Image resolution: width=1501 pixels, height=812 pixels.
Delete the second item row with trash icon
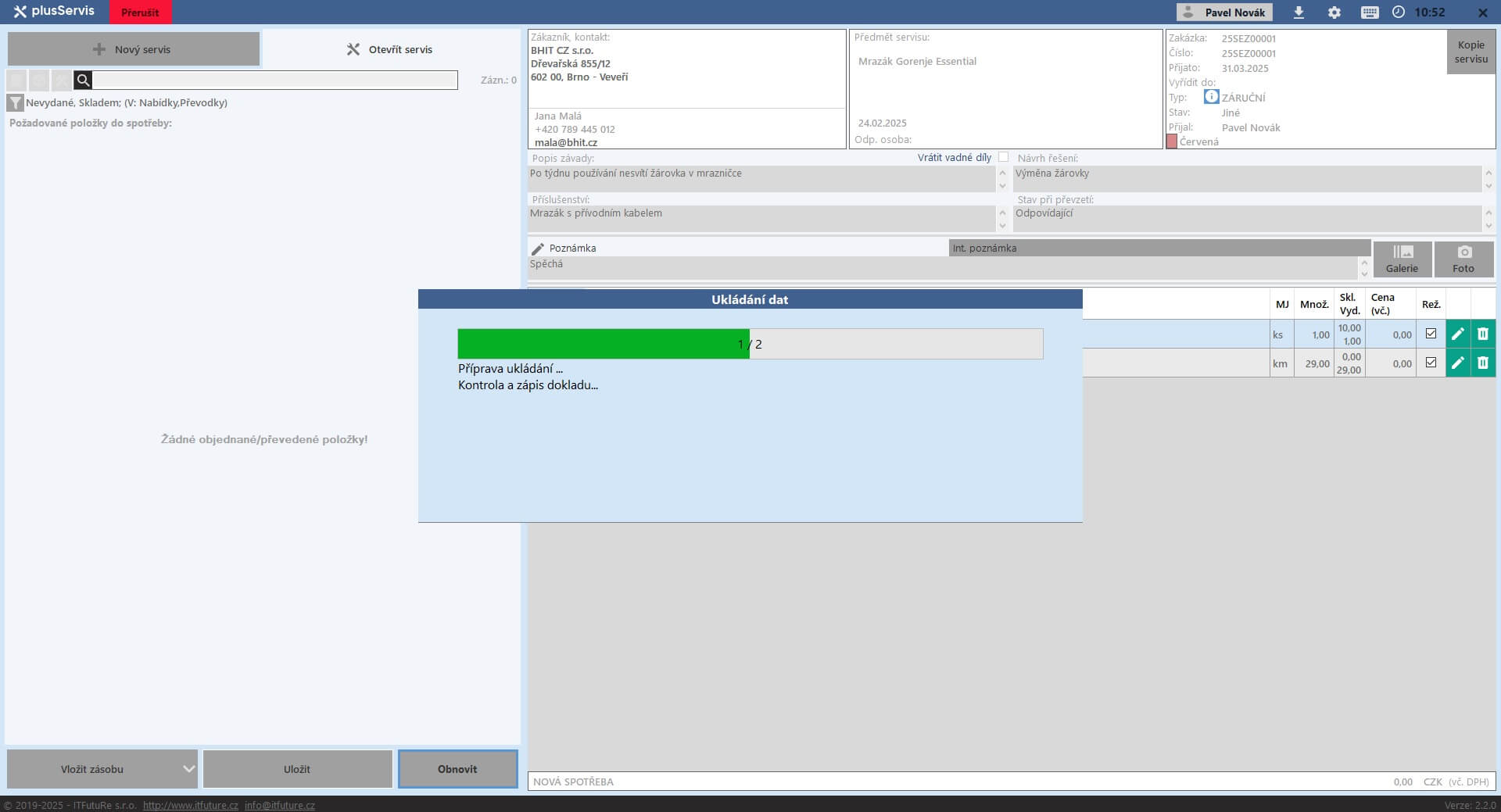(1483, 363)
